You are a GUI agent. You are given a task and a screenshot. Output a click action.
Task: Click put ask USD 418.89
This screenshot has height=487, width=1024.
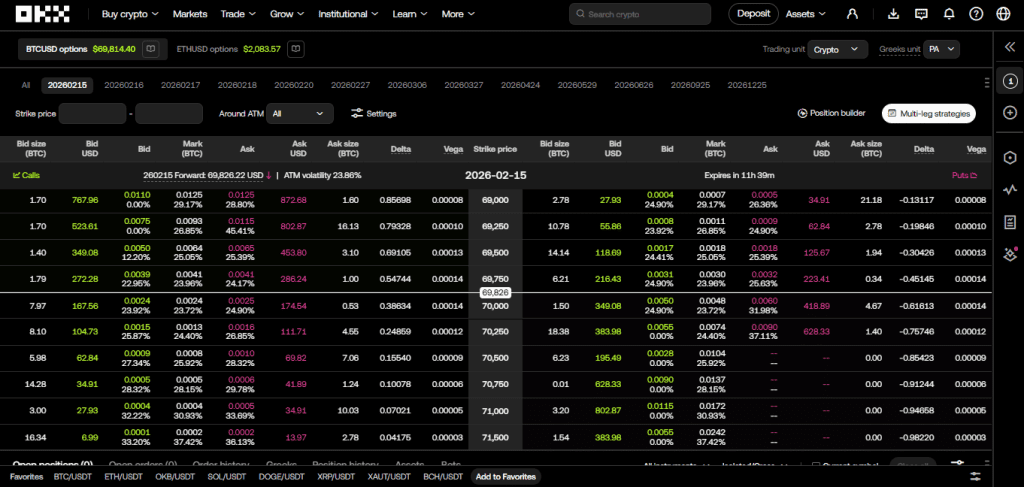(817, 306)
